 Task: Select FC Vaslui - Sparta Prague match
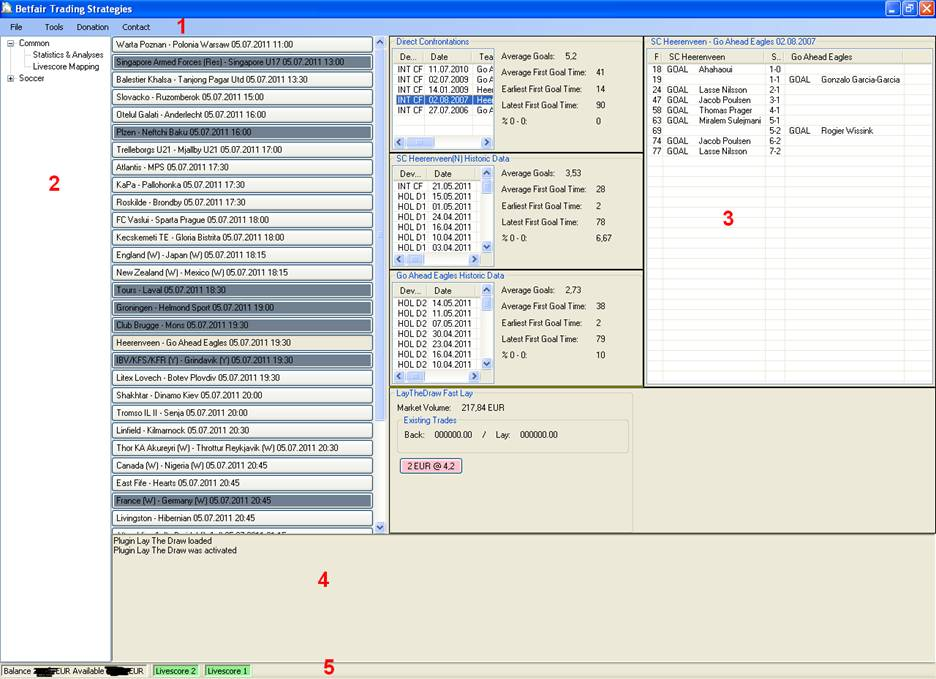pos(242,220)
